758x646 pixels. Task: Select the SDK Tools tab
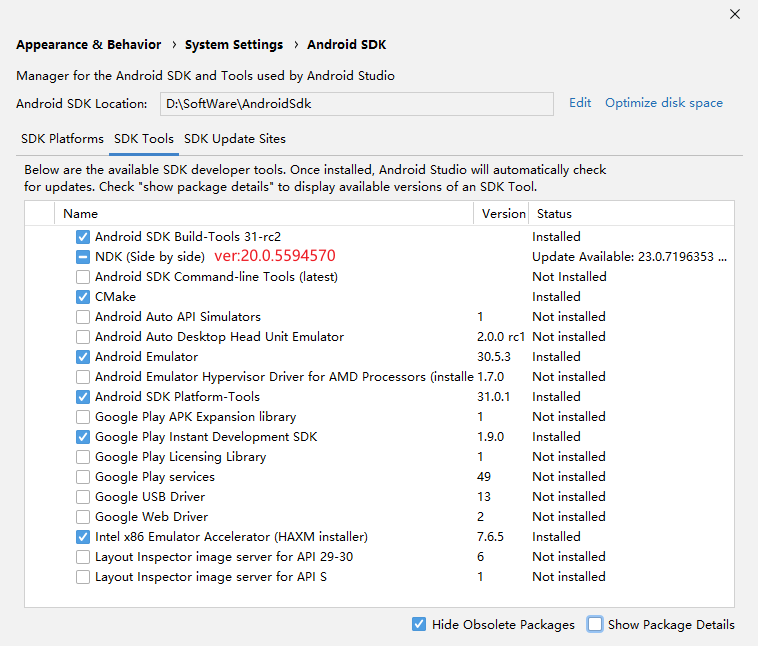(144, 139)
